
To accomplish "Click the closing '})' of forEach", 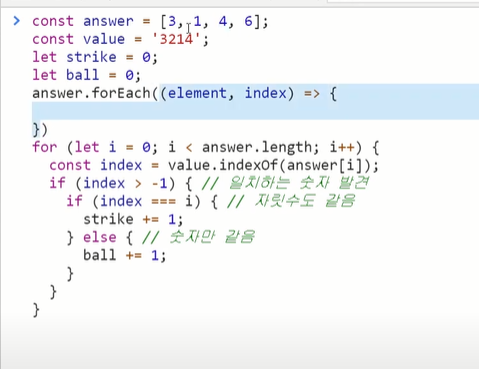I will 40,129.
